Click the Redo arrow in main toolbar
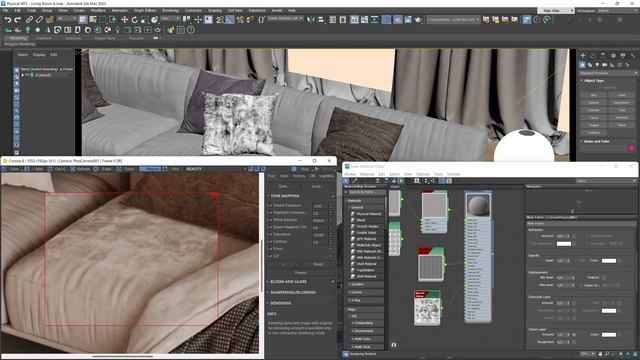This screenshot has height=360, width=640. pos(18,20)
